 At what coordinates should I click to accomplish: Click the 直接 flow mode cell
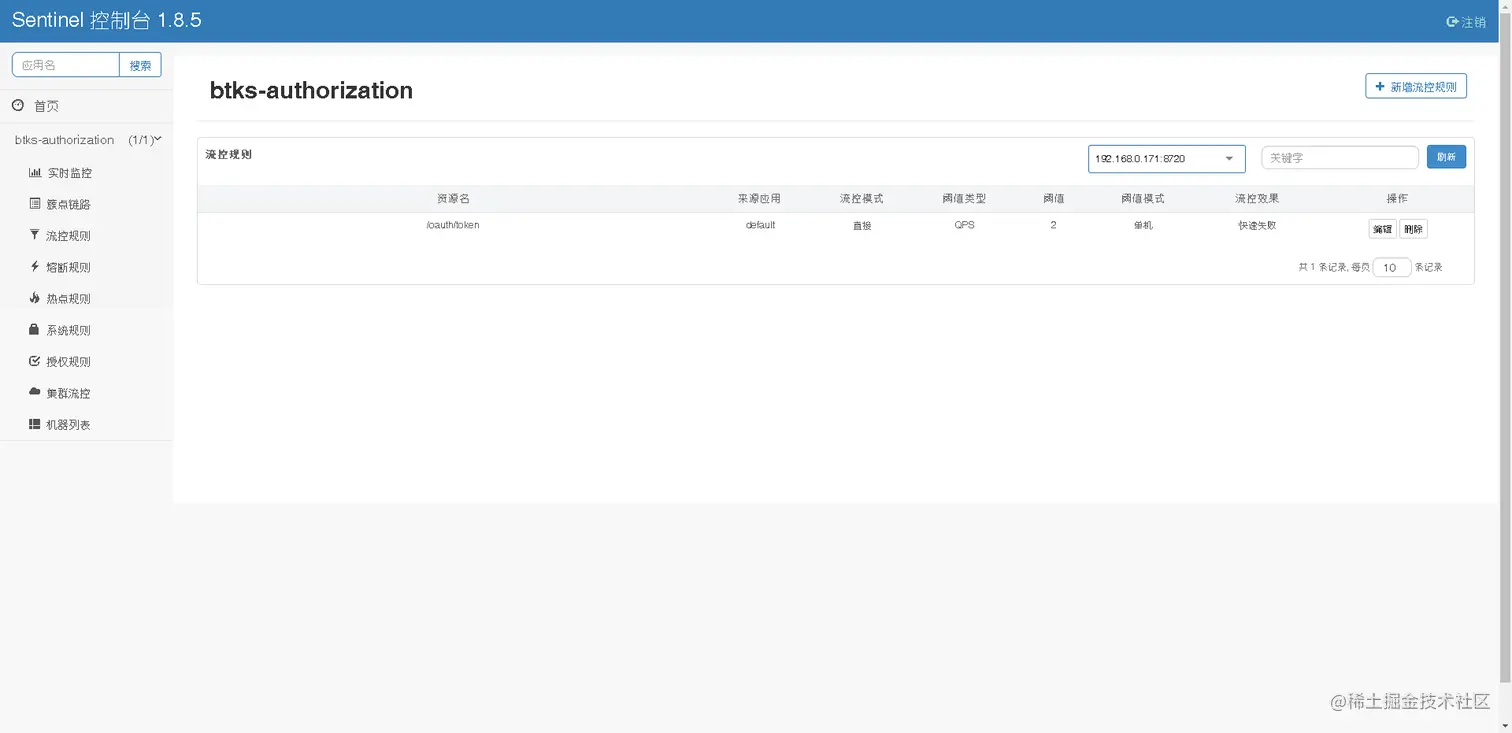(862, 225)
